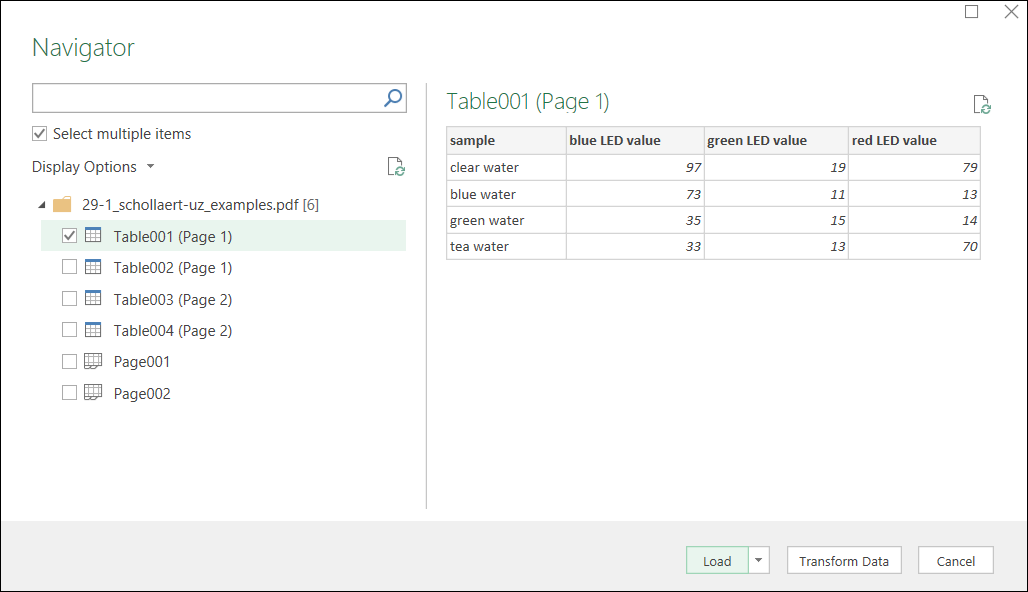Click the search magnifier icon
The width and height of the screenshot is (1028, 592).
point(393,98)
